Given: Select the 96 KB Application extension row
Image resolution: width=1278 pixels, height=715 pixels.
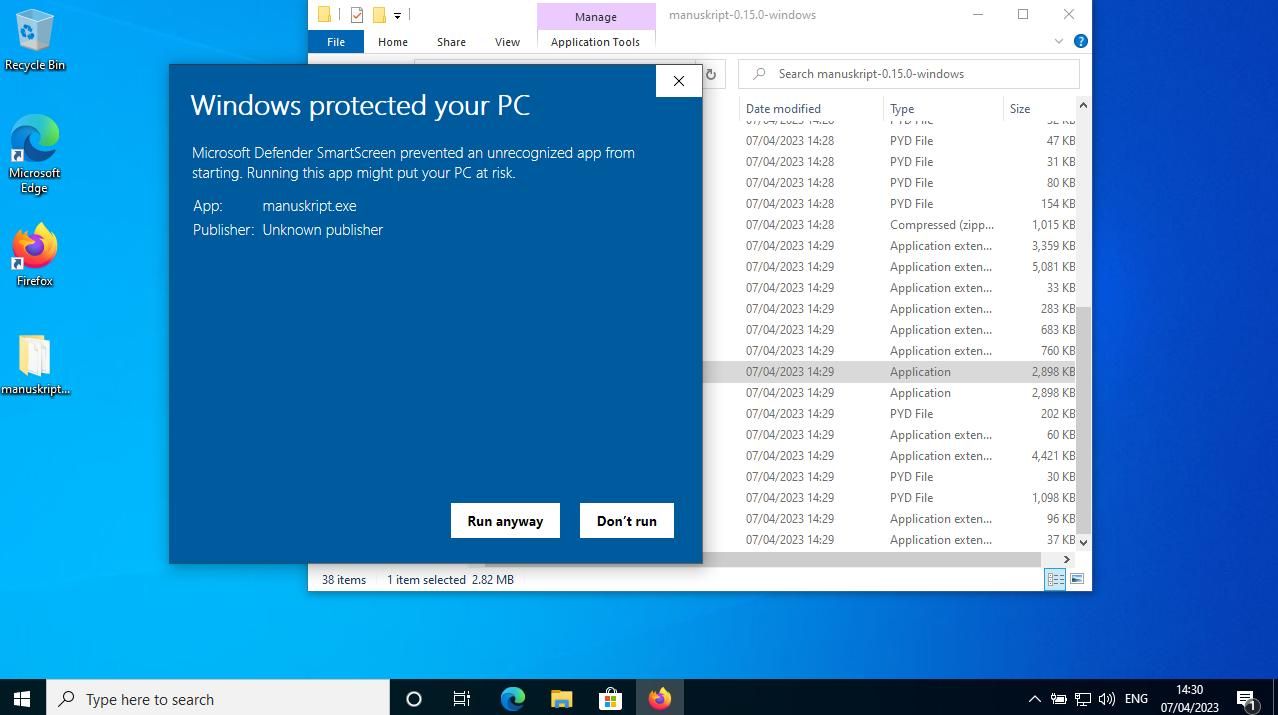Looking at the screenshot, I should [x=890, y=519].
